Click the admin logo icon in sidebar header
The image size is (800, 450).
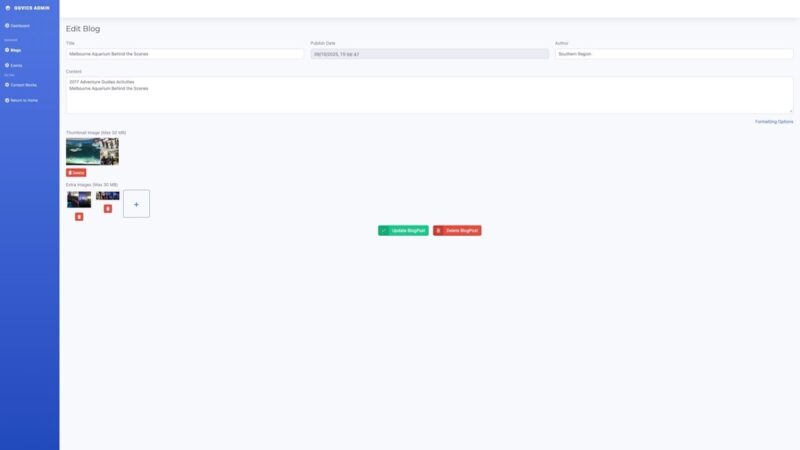(x=8, y=8)
